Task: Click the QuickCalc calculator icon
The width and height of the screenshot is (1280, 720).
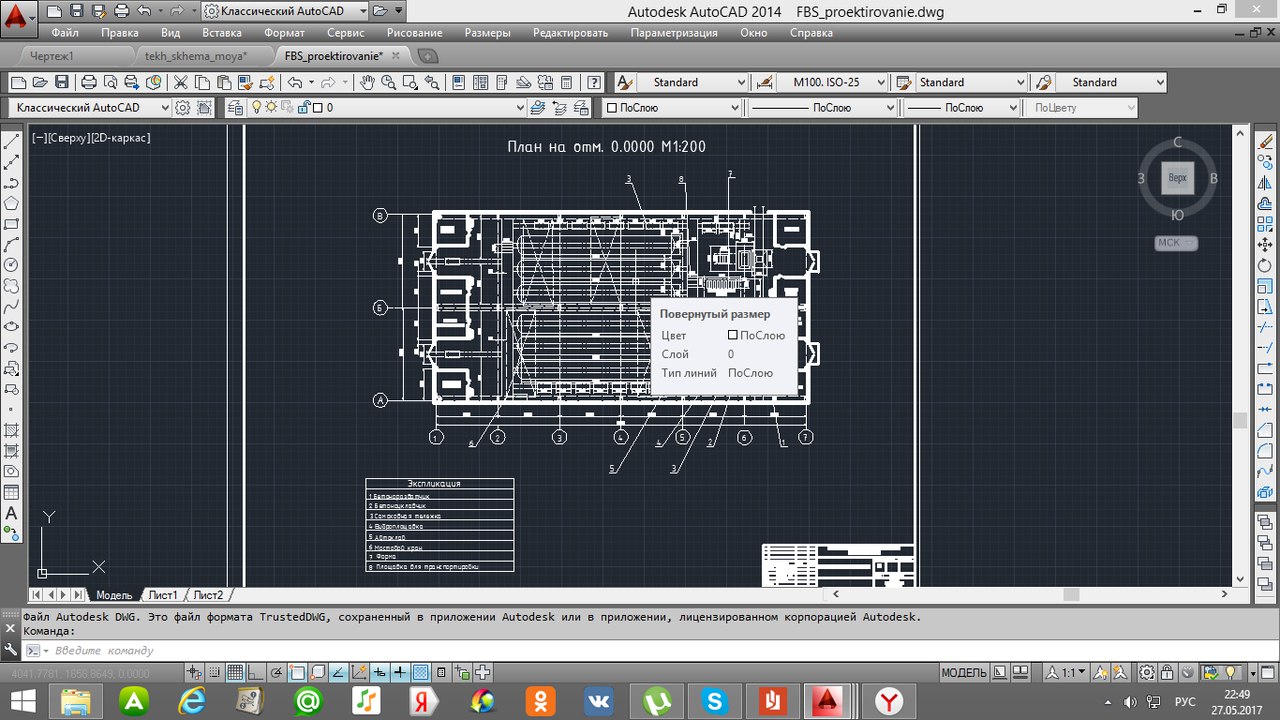Action: click(566, 82)
